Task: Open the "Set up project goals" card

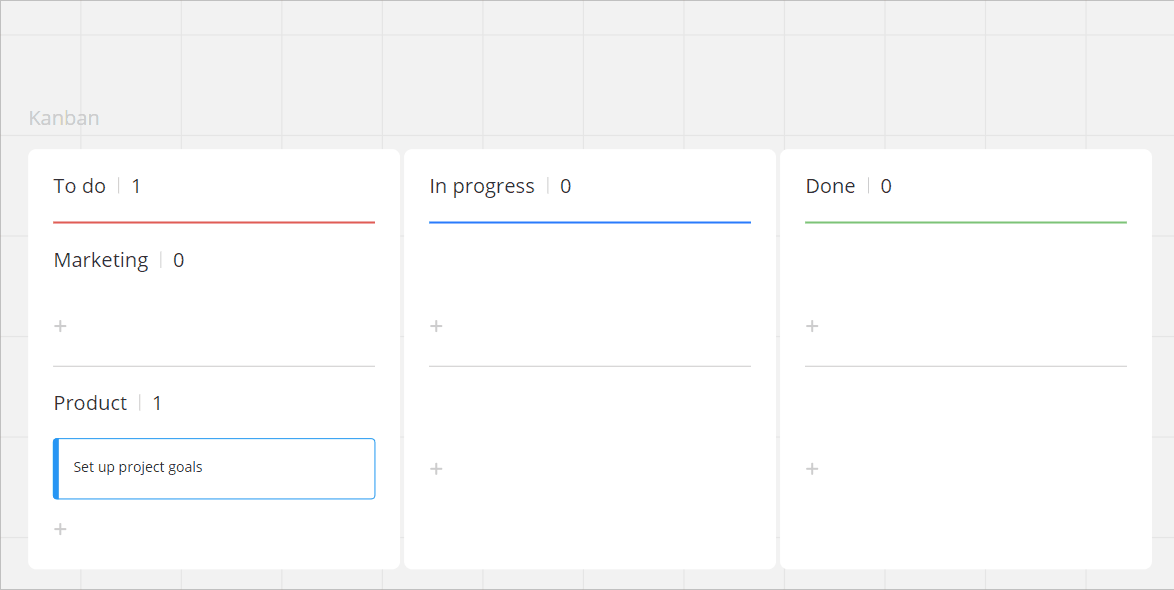Action: tap(214, 468)
